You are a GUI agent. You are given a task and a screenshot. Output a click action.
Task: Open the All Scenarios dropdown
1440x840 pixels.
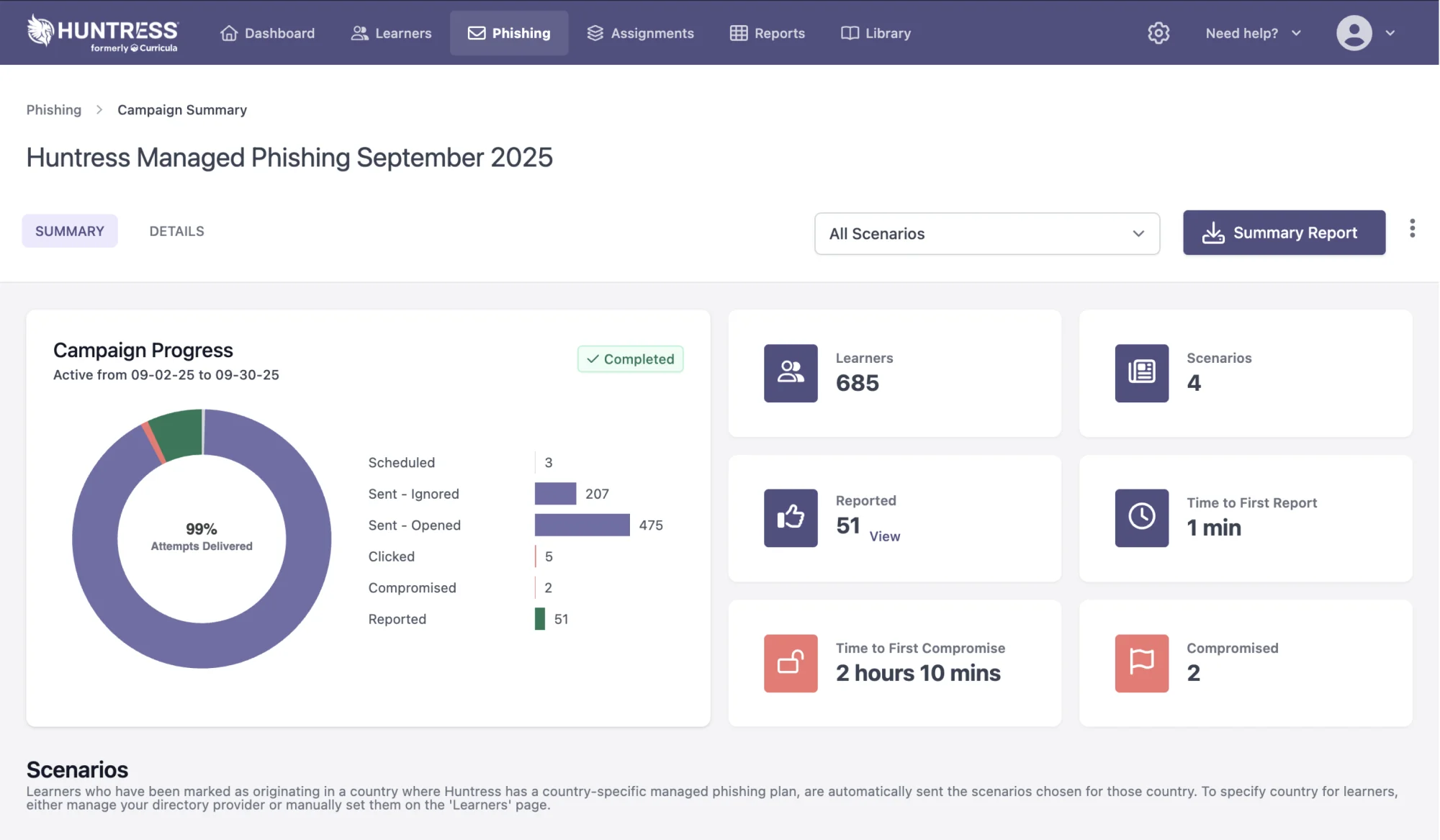pyautogui.click(x=986, y=233)
